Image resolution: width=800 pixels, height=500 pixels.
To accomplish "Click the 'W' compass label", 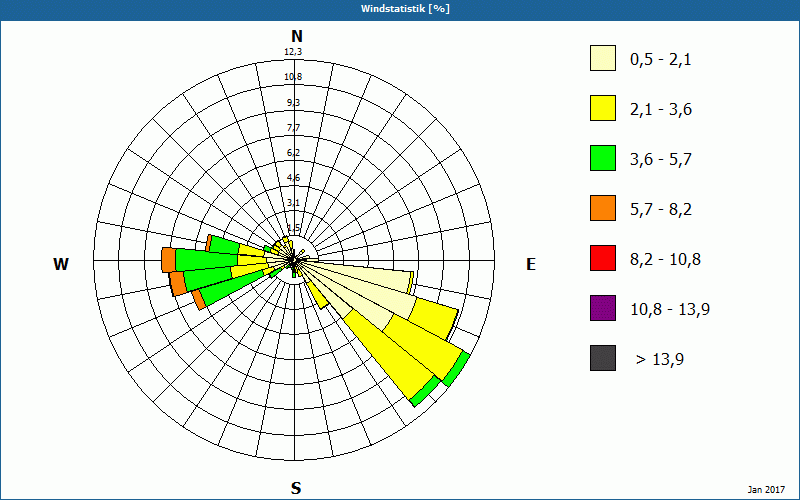I will pyautogui.click(x=61, y=264).
